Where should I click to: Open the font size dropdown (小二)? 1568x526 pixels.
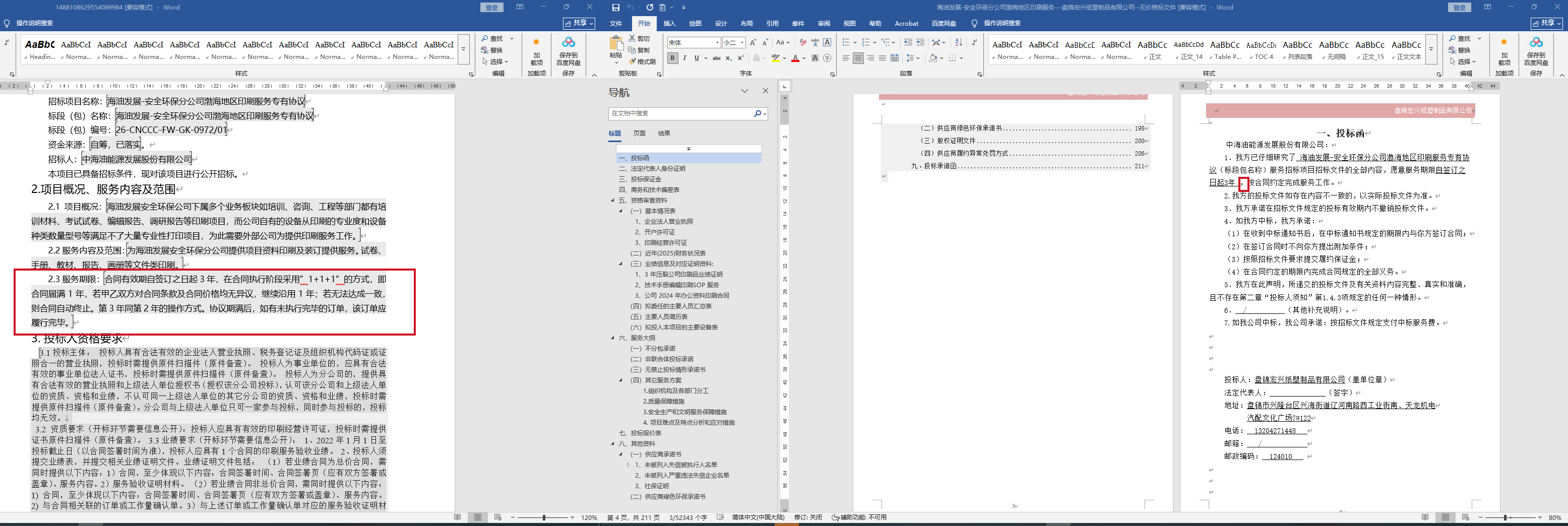[x=741, y=43]
